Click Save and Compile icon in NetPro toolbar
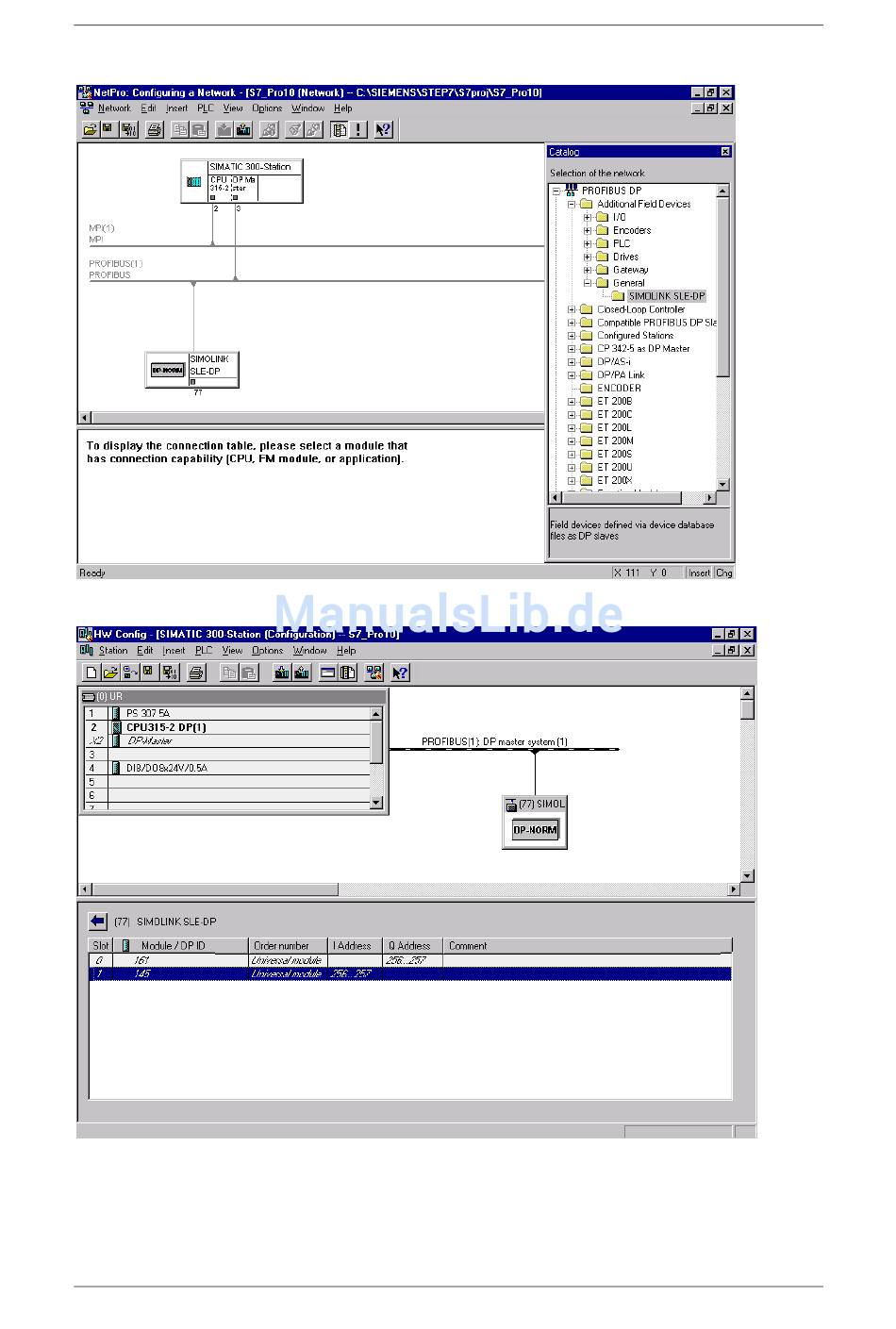This screenshot has width=896, height=1329. point(128,130)
